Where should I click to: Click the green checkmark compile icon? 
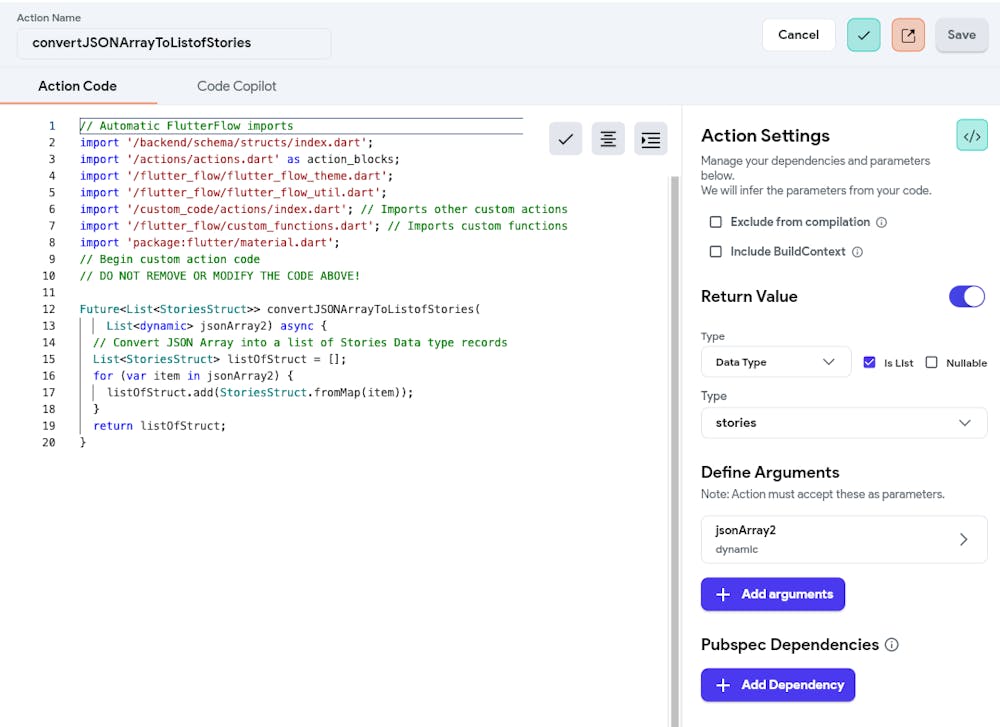(864, 35)
